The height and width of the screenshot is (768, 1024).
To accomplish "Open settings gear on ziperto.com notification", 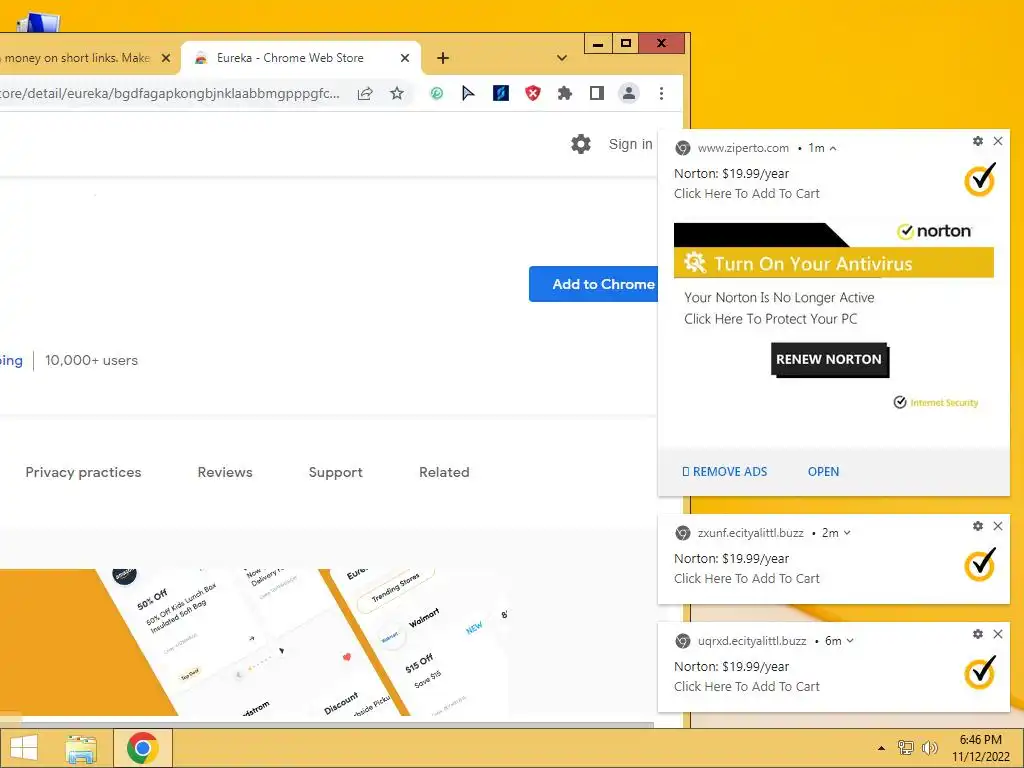I will tap(978, 141).
